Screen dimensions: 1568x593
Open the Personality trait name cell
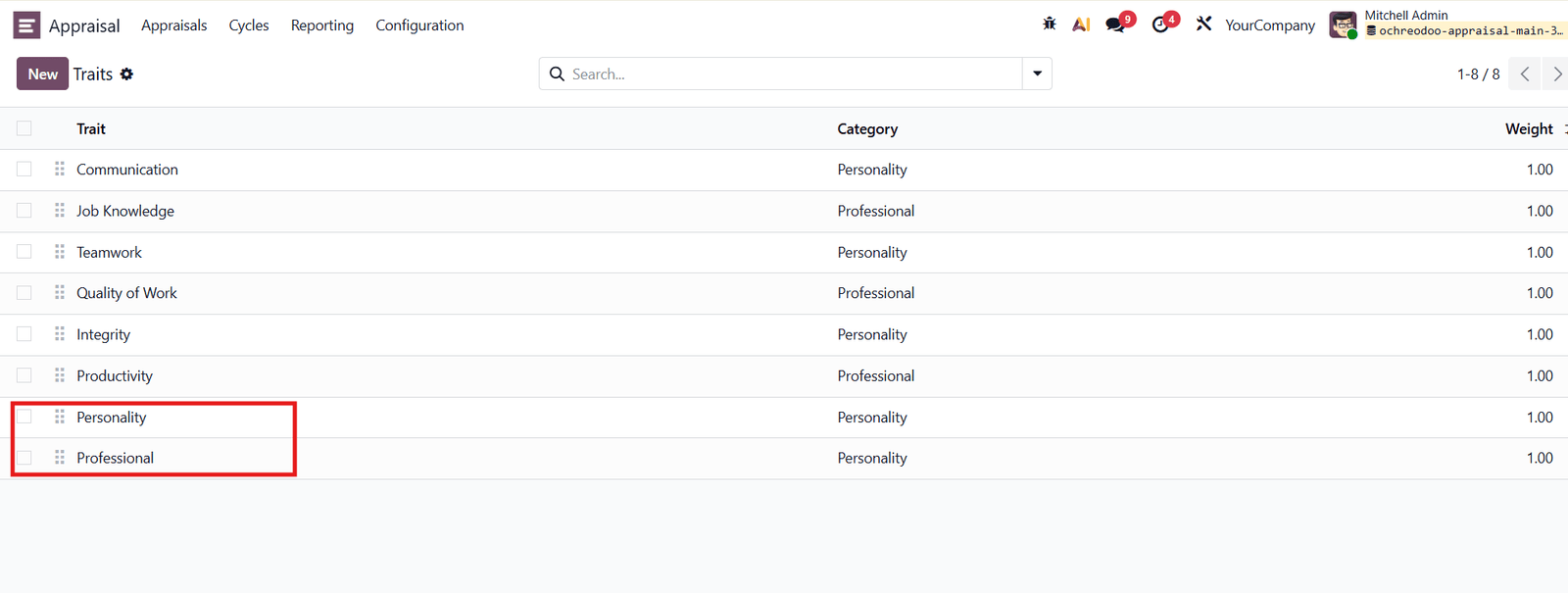click(x=112, y=417)
